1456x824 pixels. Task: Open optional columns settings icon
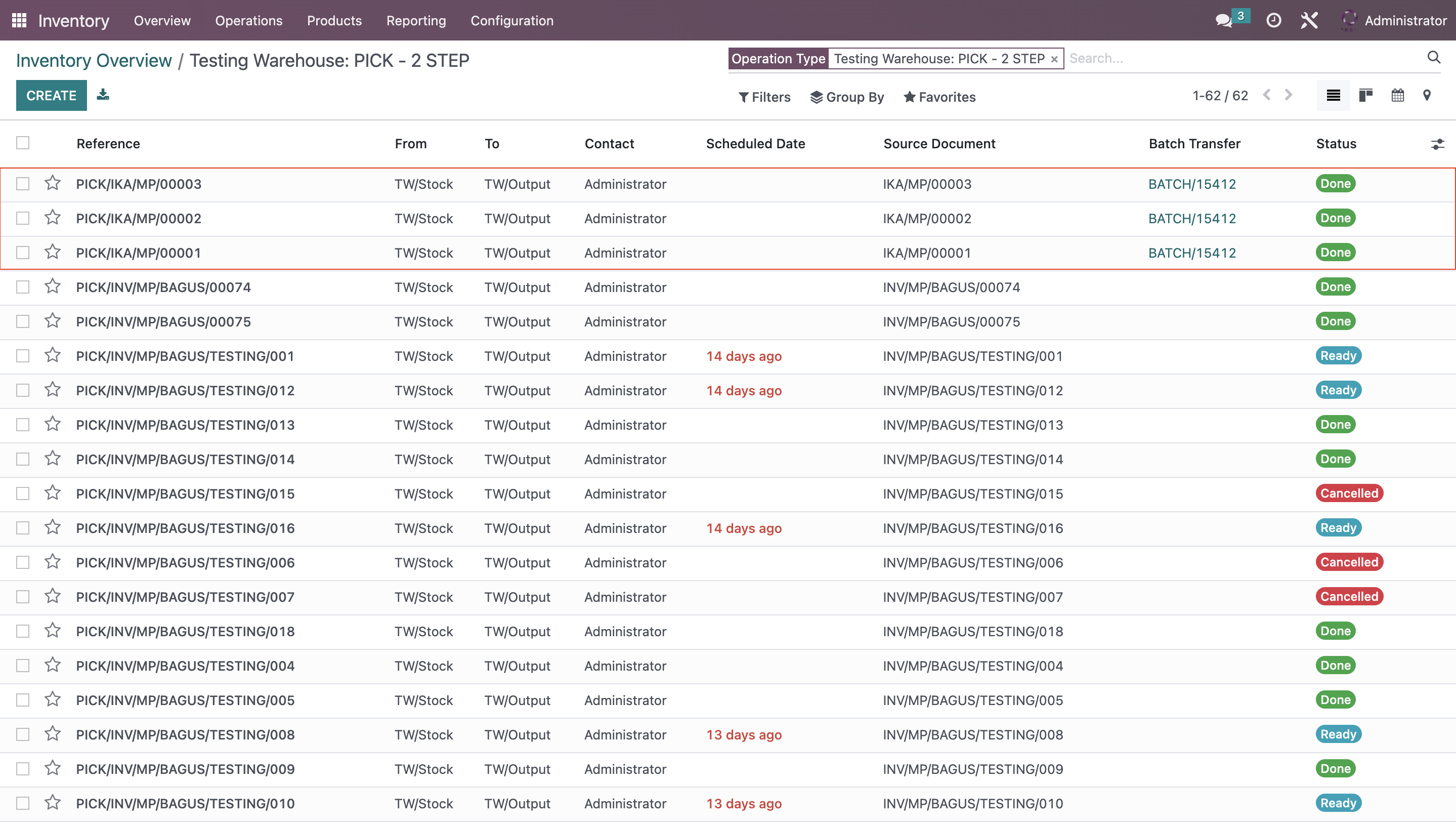coord(1437,144)
